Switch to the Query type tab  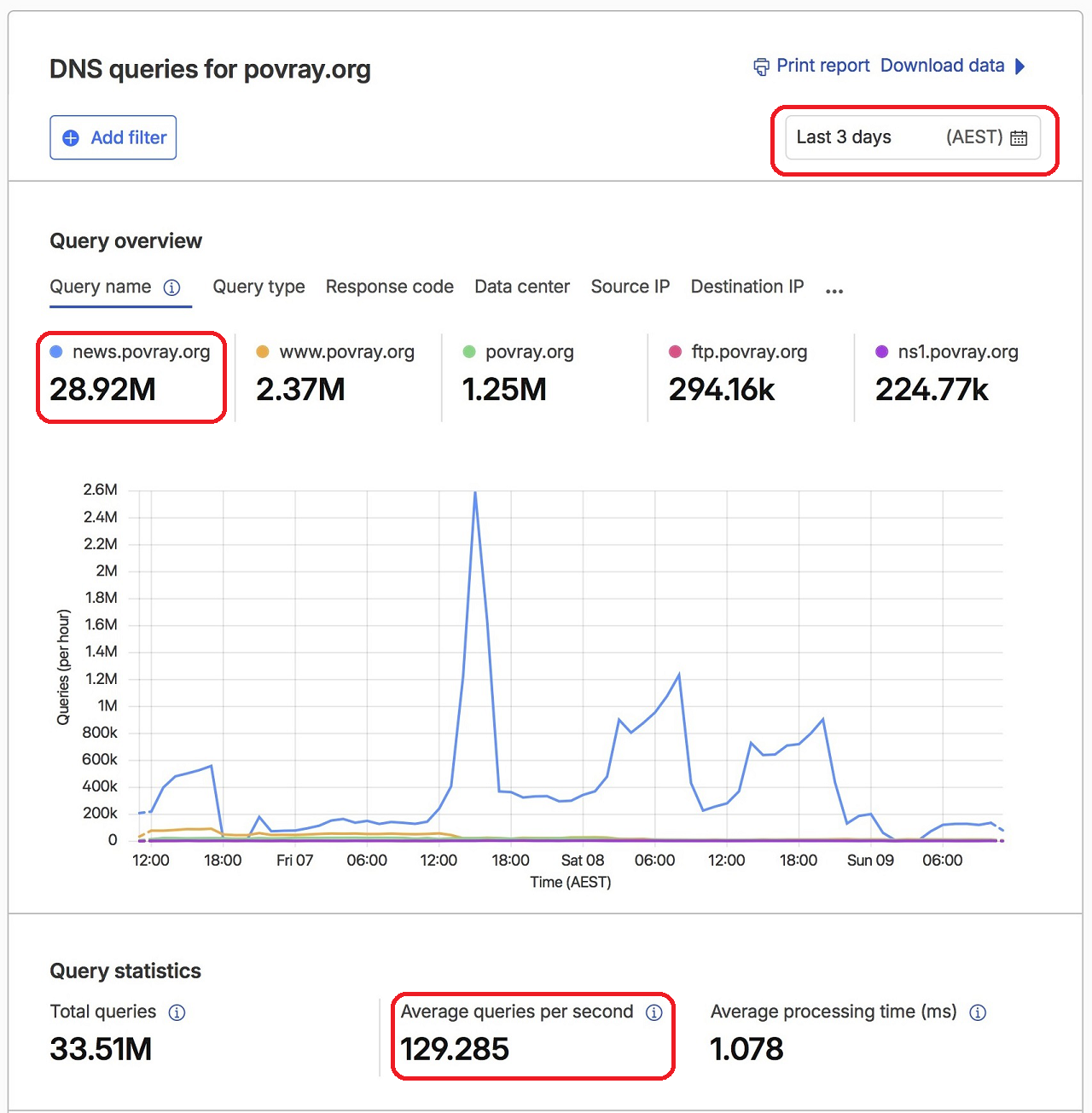click(258, 287)
